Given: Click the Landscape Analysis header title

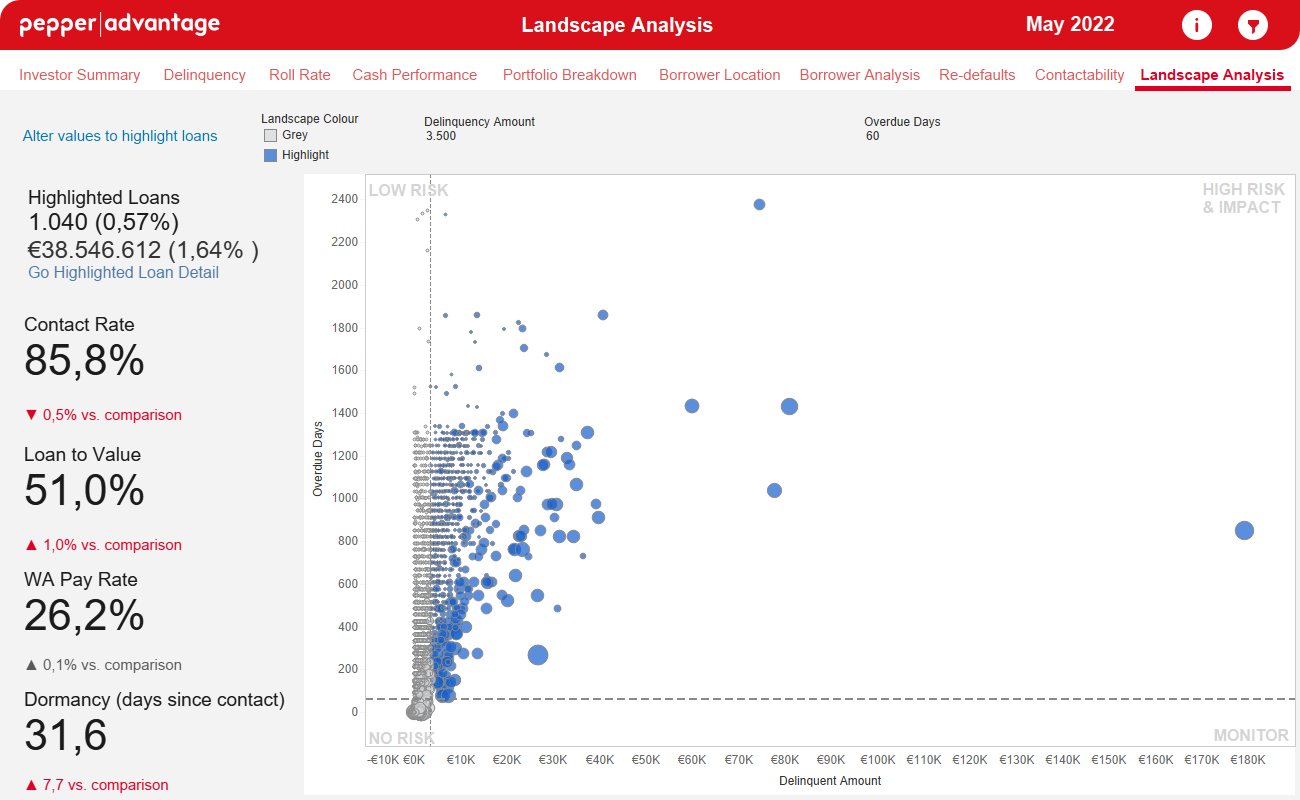Looking at the screenshot, I should (617, 25).
